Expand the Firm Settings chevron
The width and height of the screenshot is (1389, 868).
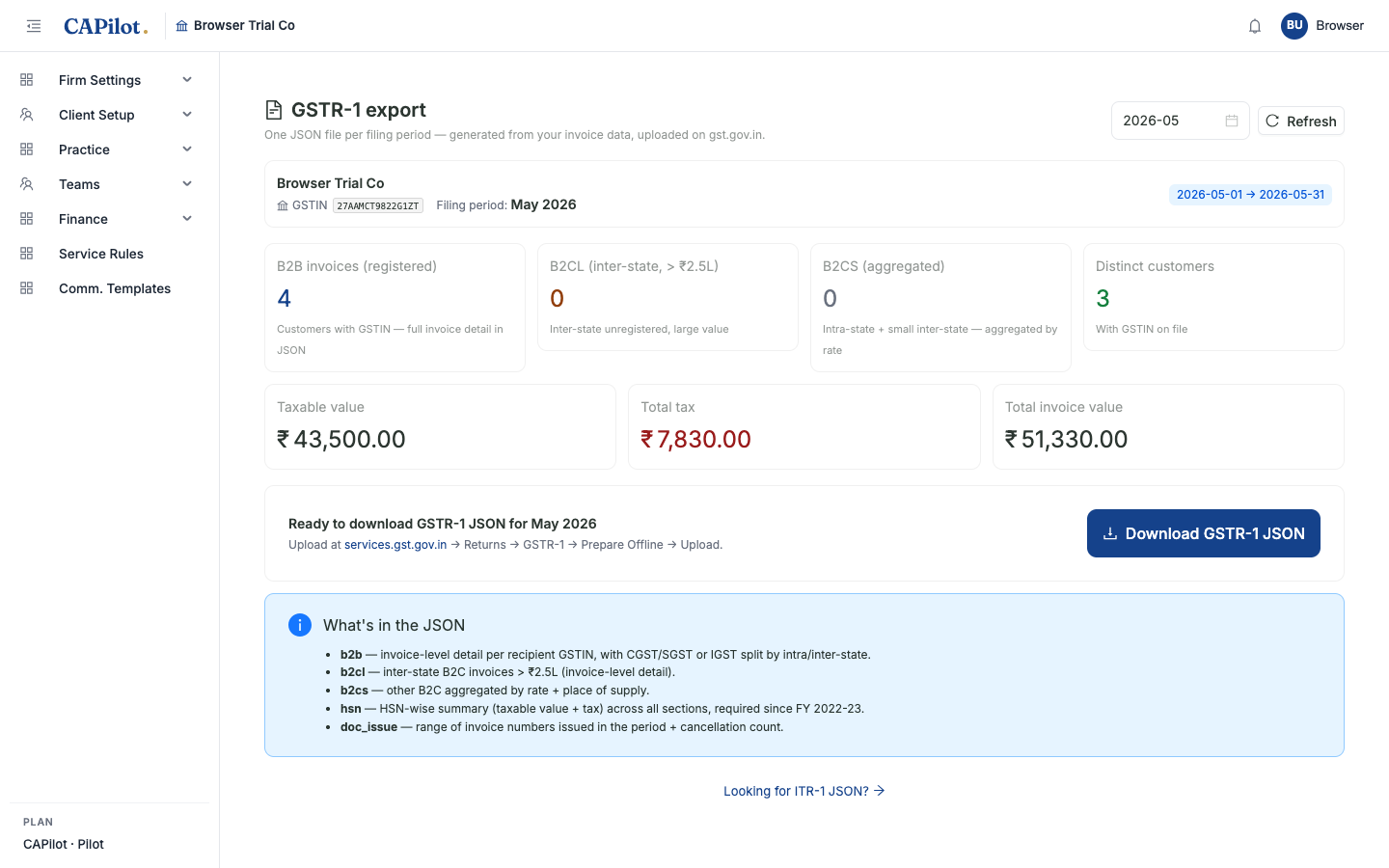pyautogui.click(x=187, y=80)
